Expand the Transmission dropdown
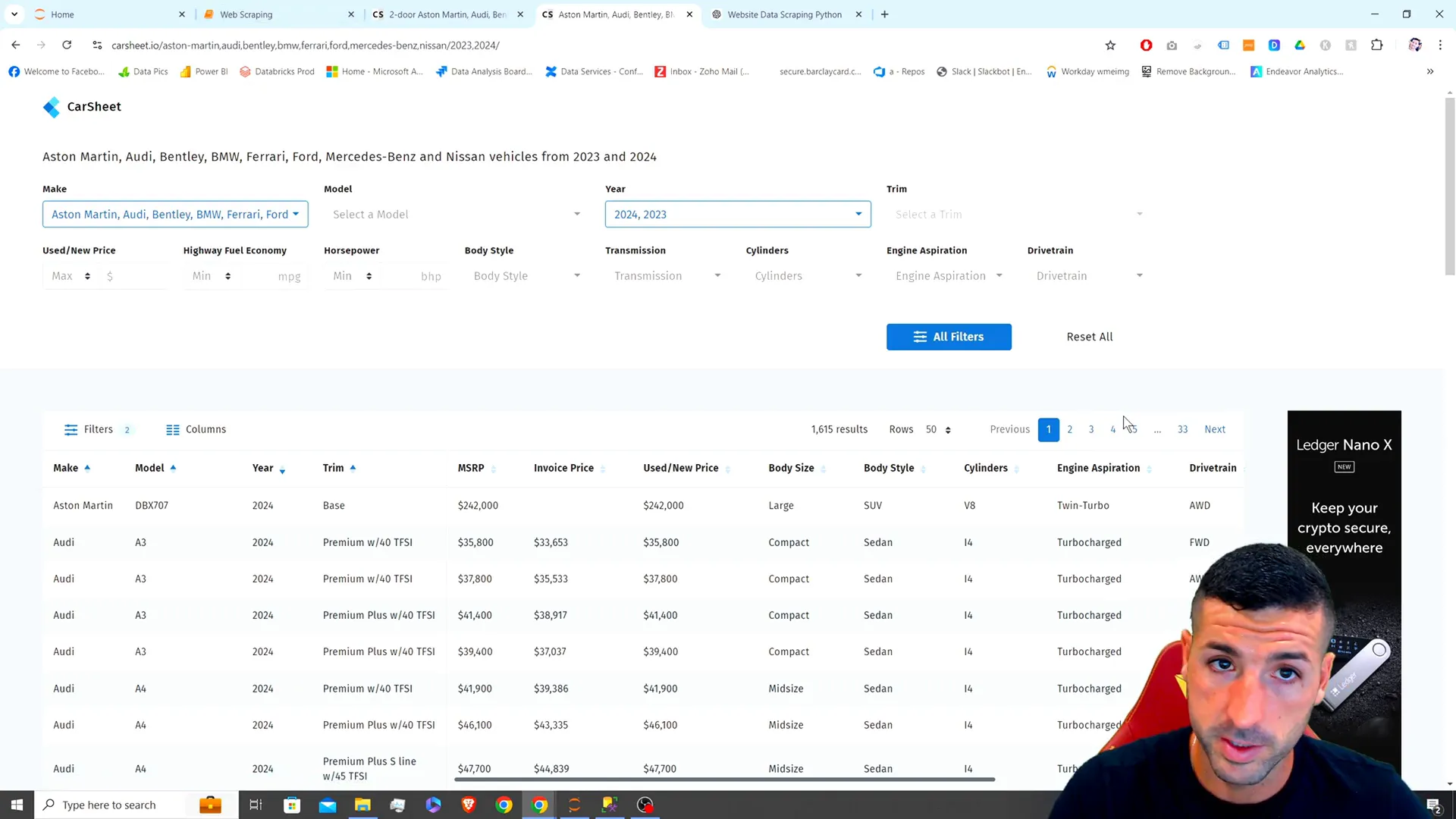 point(667,276)
